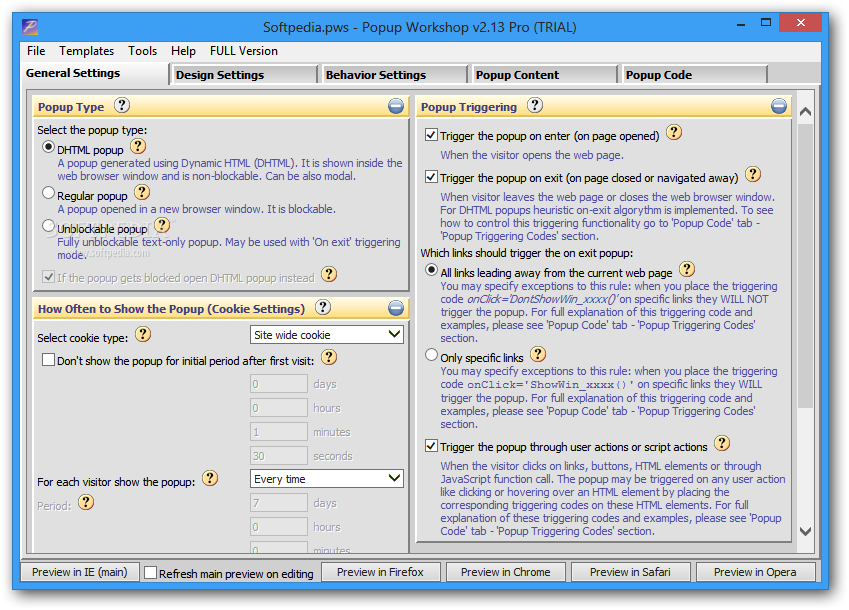Uncheck Trigger the popup on enter

point(431,134)
